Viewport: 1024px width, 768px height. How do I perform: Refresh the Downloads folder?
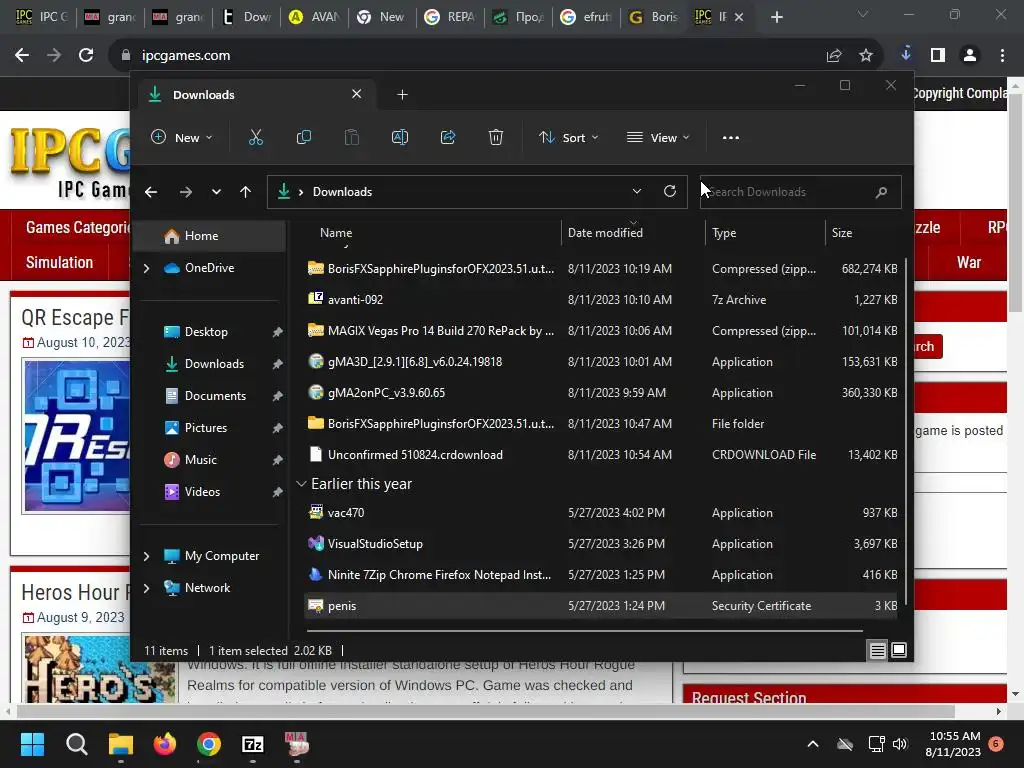click(x=669, y=191)
